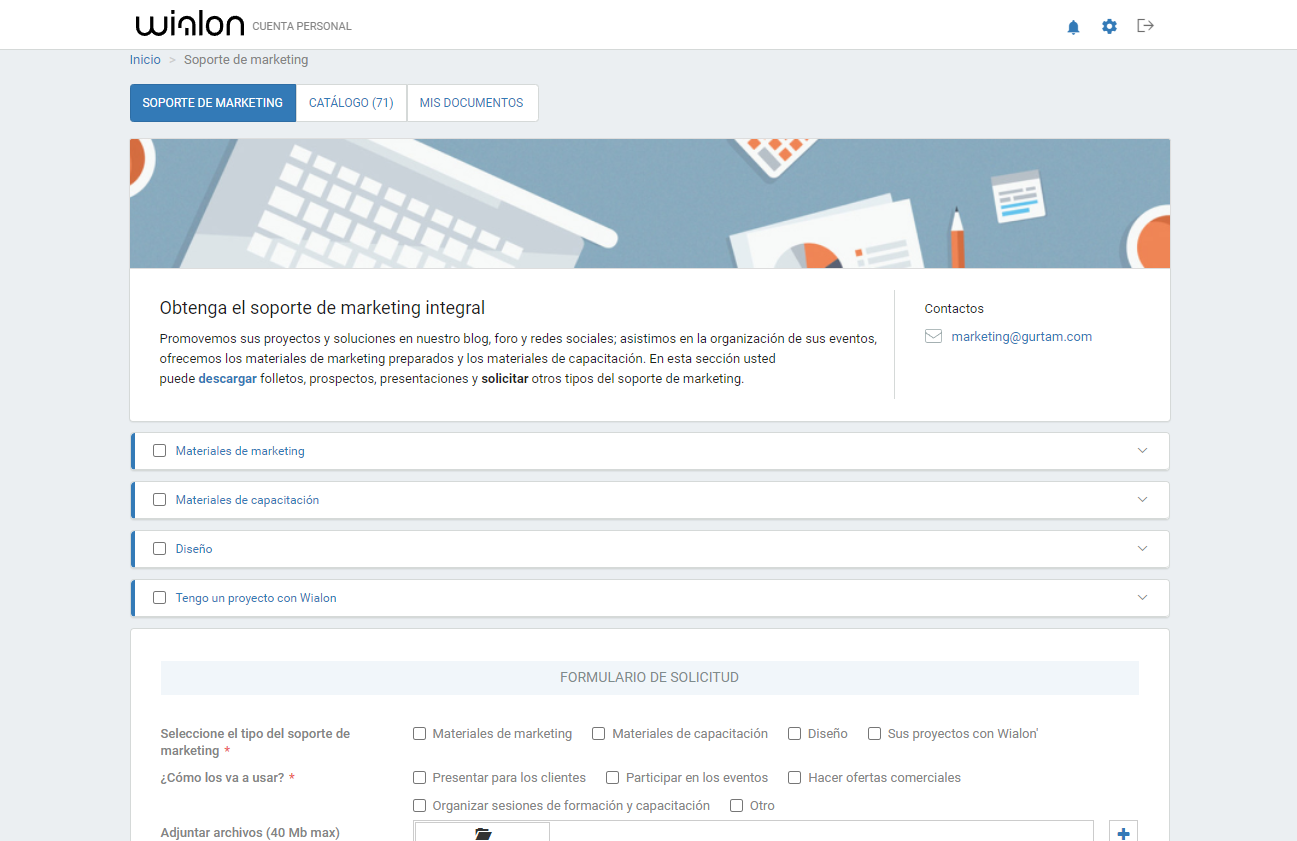Click the Inicio breadcrumb link
Screen dimensions: 1297x841
(x=144, y=59)
